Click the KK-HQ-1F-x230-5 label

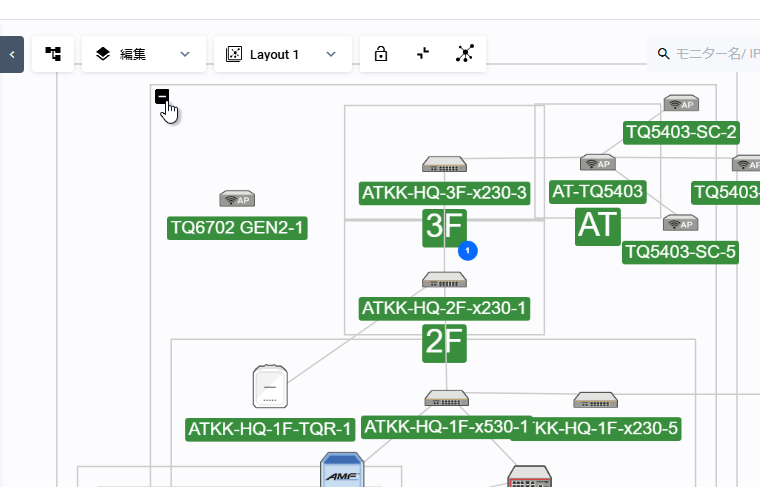click(606, 429)
